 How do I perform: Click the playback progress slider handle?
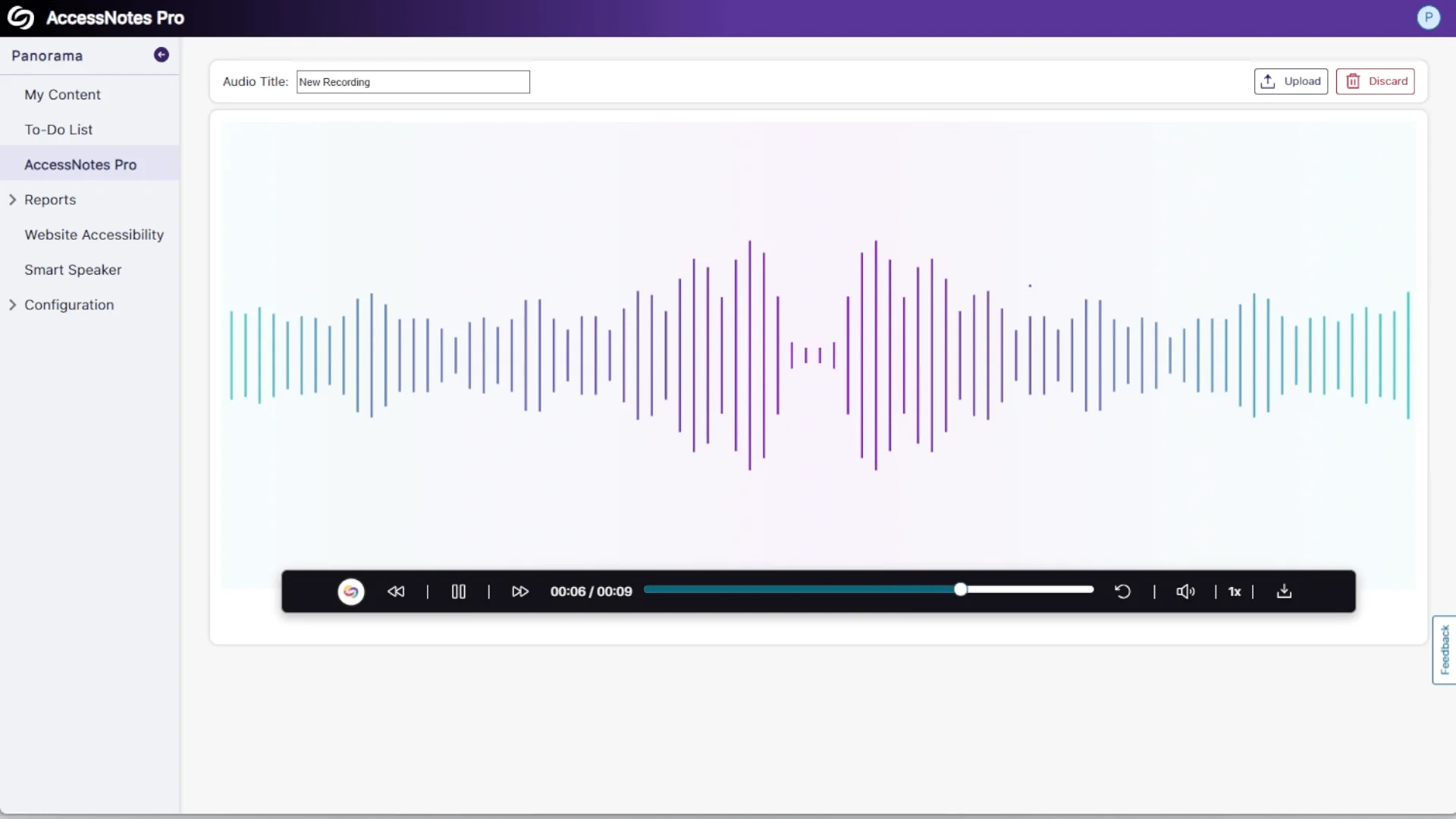960,589
